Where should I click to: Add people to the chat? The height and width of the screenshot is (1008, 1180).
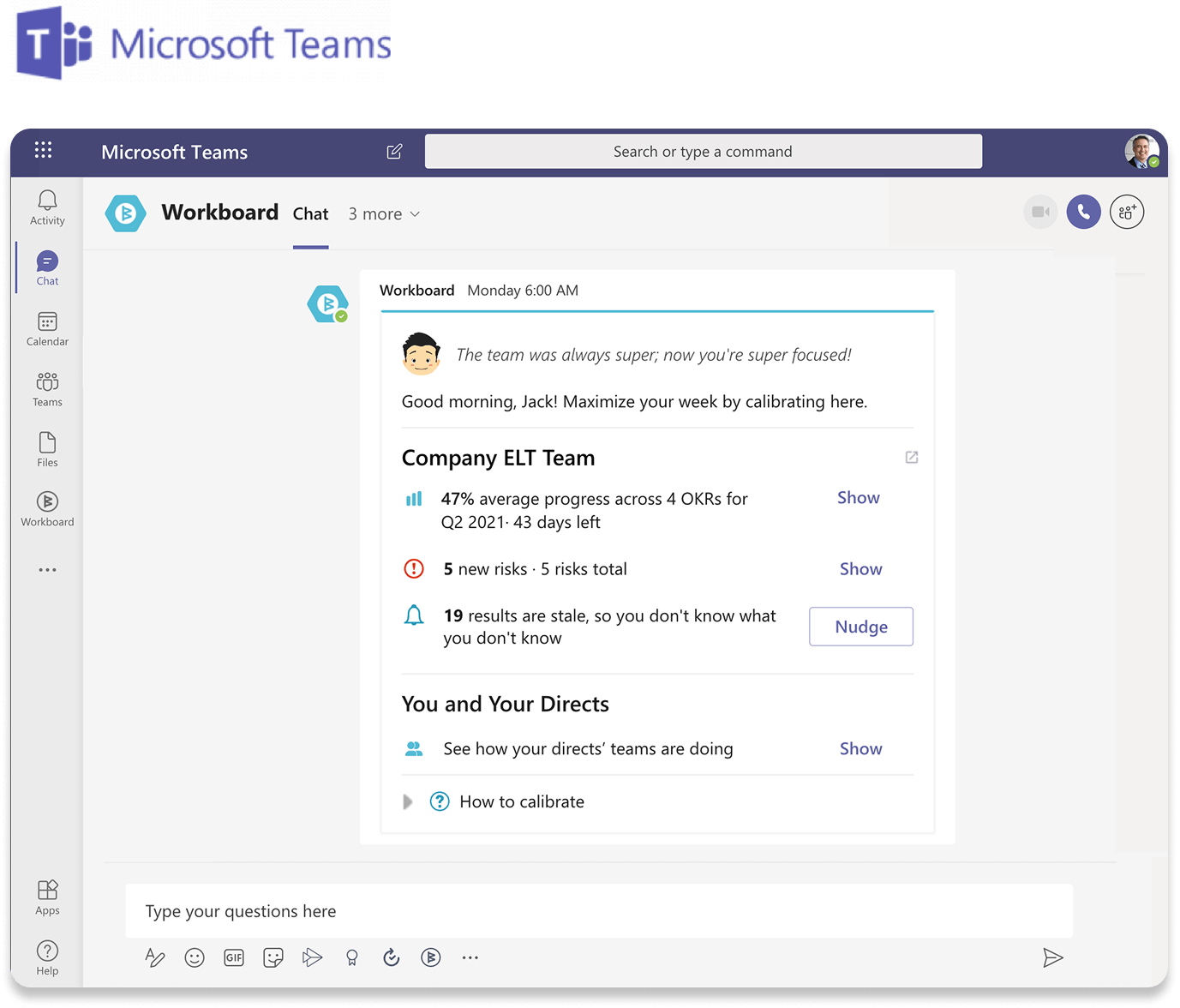[x=1127, y=212]
